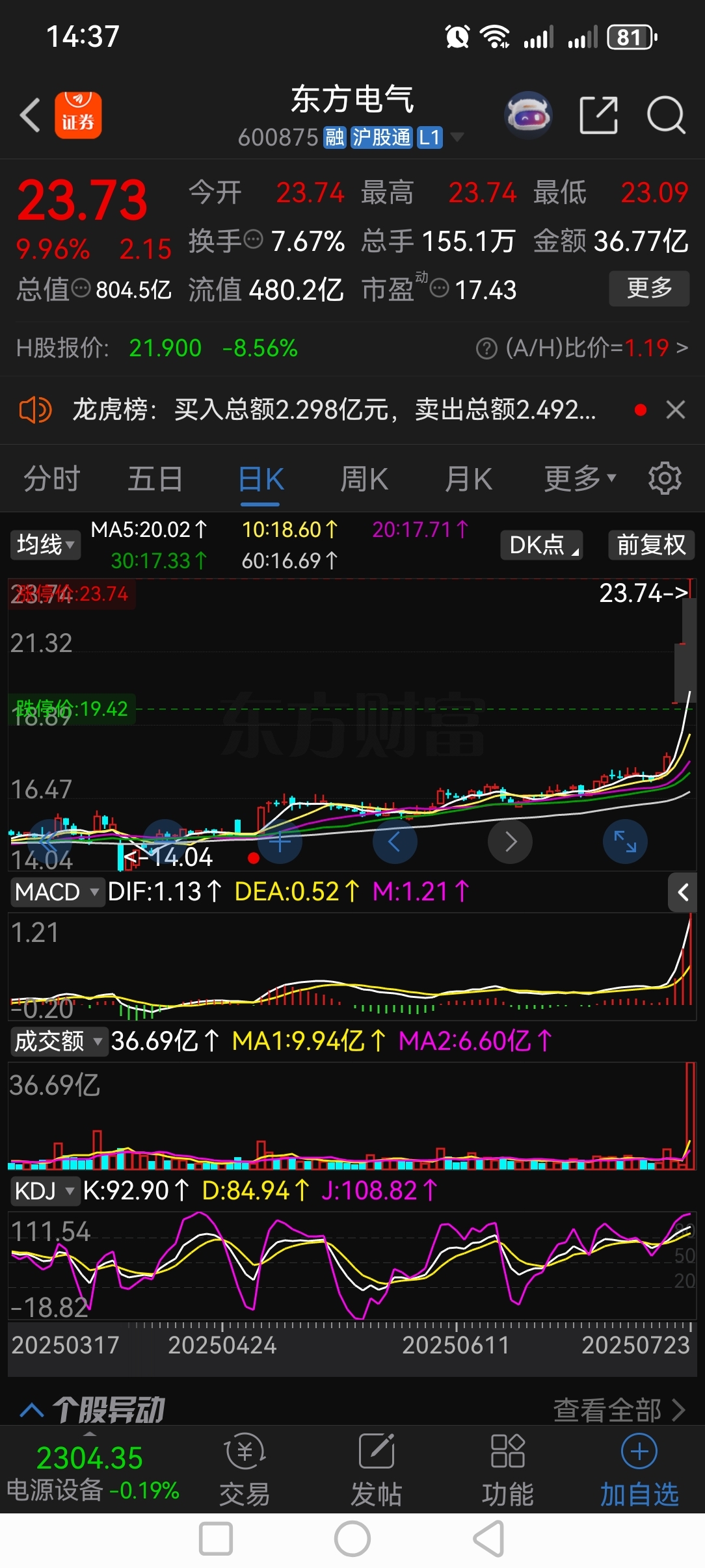This screenshot has width=705, height=1568.
Task: Tap the minus zoom-out chart button
Action: [x=165, y=842]
